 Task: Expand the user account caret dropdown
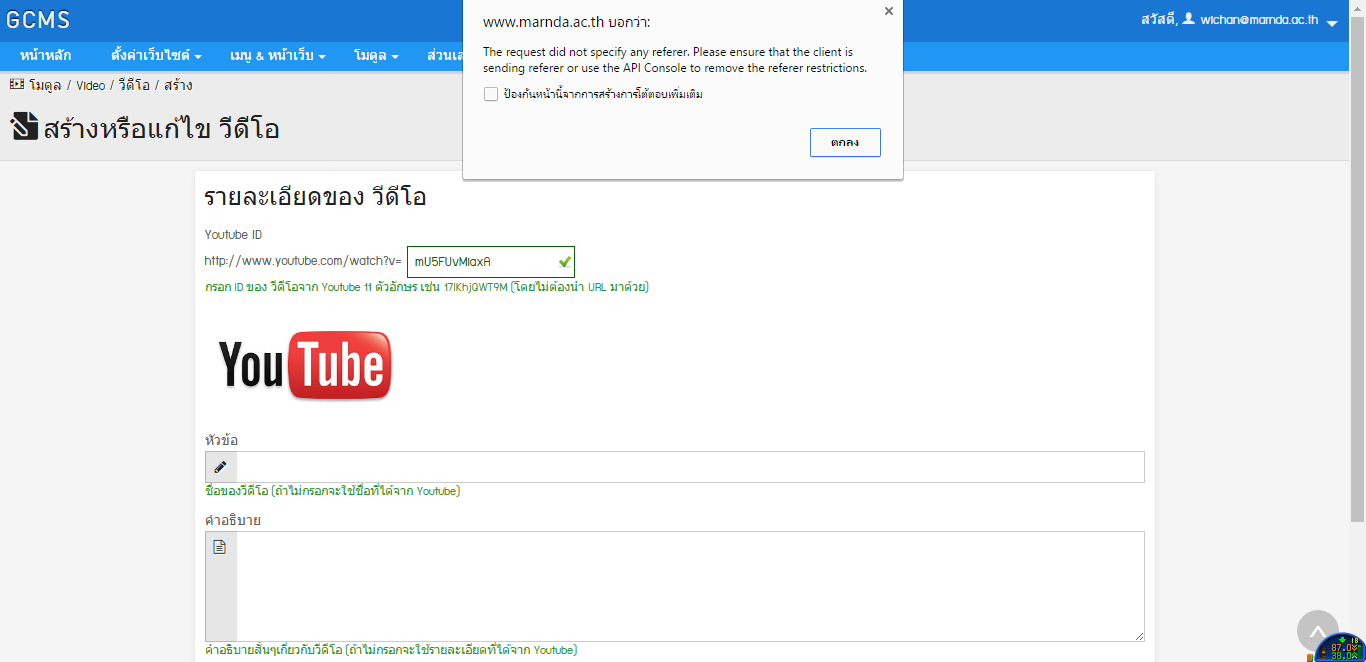click(1332, 22)
